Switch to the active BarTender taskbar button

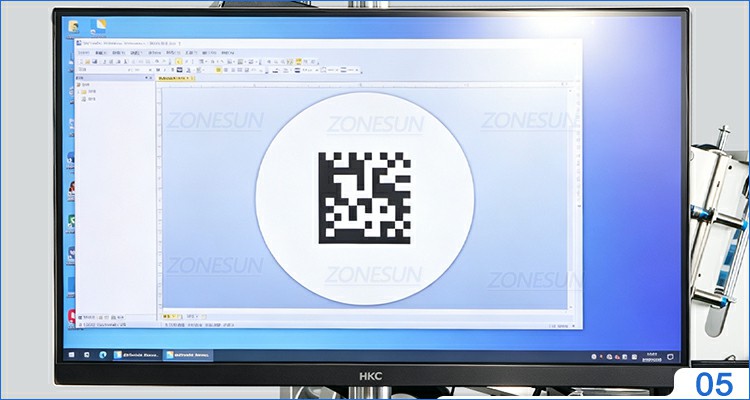click(188, 355)
